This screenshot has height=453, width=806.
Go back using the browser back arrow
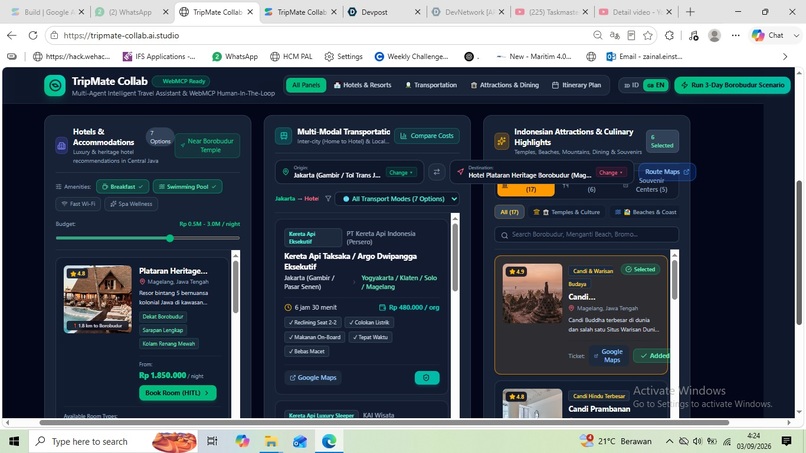pyautogui.click(x=11, y=35)
